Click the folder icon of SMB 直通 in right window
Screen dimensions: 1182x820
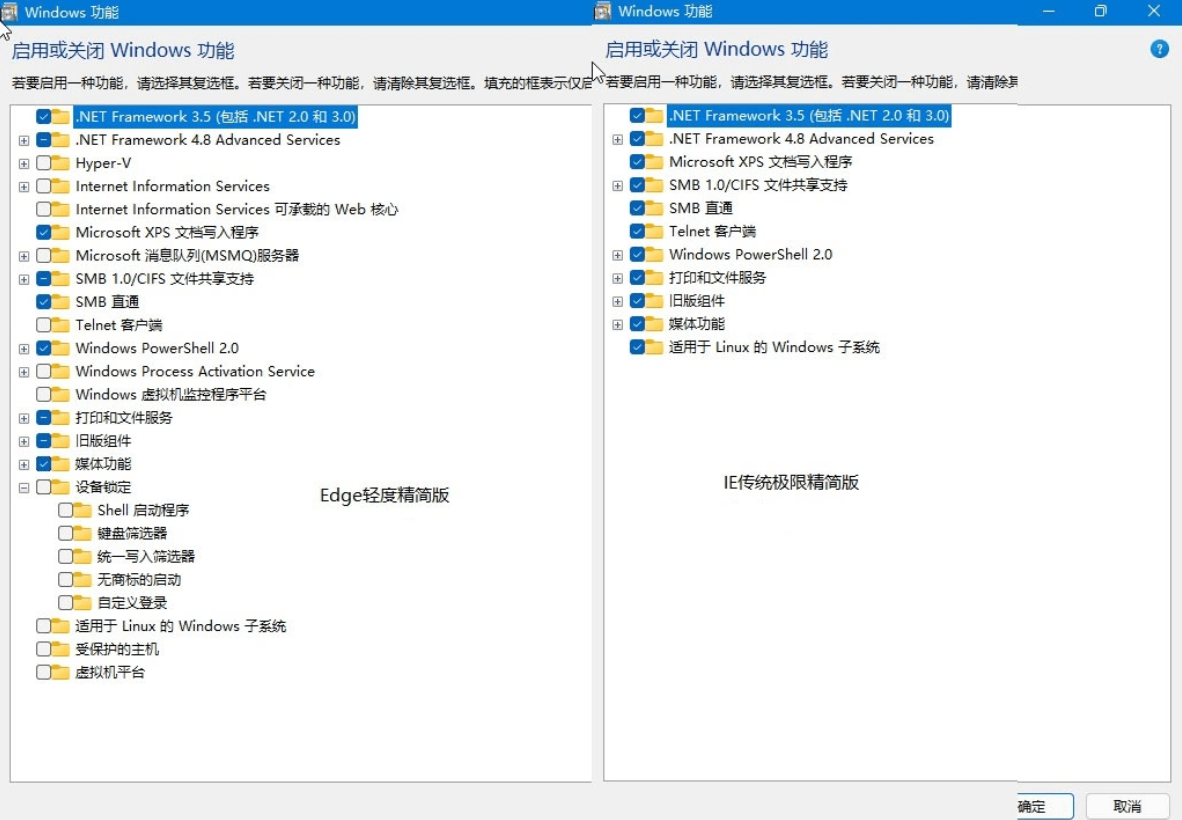pos(655,208)
